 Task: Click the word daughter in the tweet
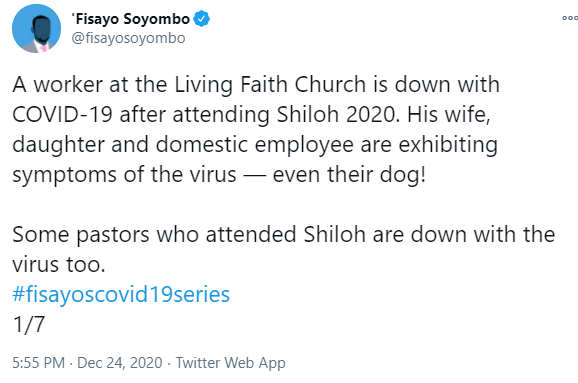[x=59, y=145]
